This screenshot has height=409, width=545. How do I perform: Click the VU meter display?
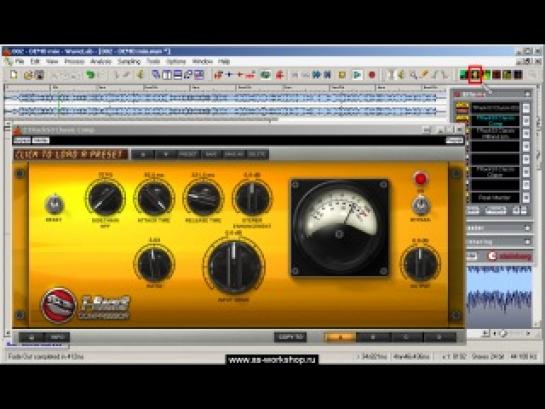(340, 228)
